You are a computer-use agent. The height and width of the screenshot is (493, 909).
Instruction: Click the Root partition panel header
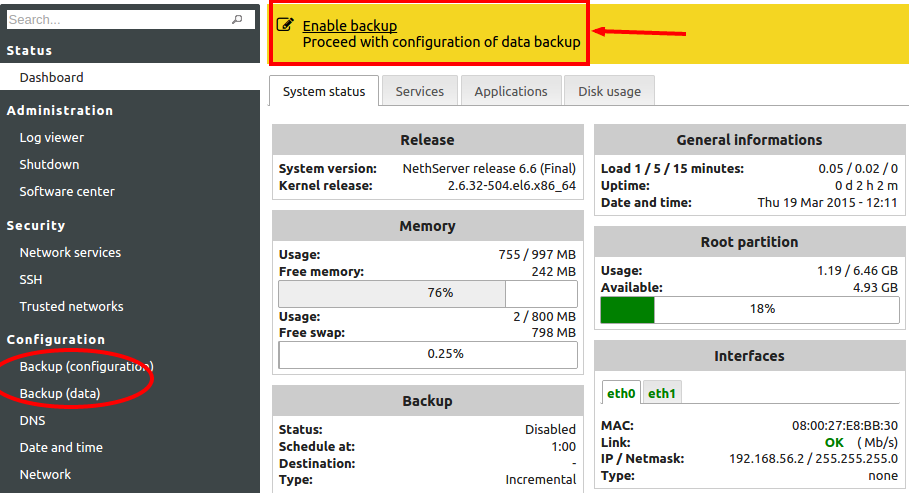tap(750, 242)
